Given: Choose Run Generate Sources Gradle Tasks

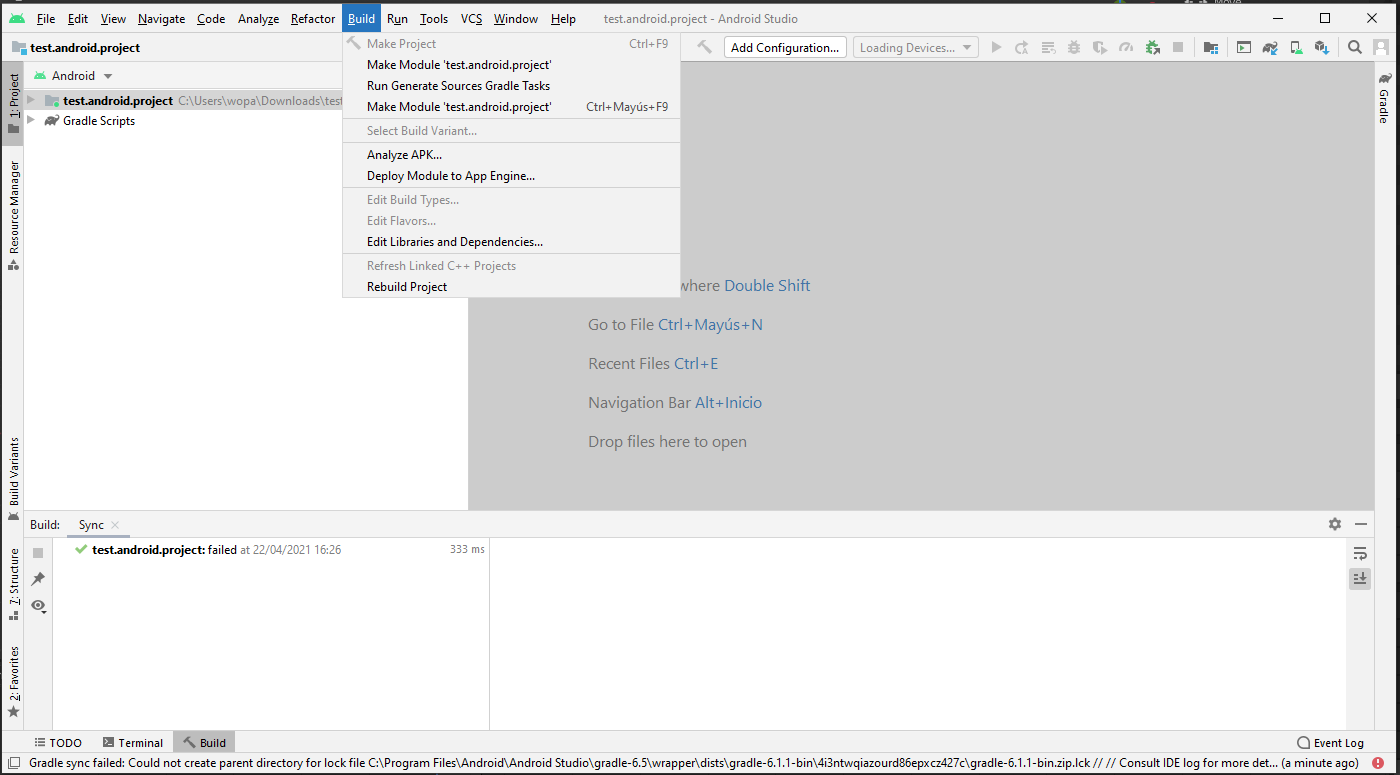Looking at the screenshot, I should [511, 86].
